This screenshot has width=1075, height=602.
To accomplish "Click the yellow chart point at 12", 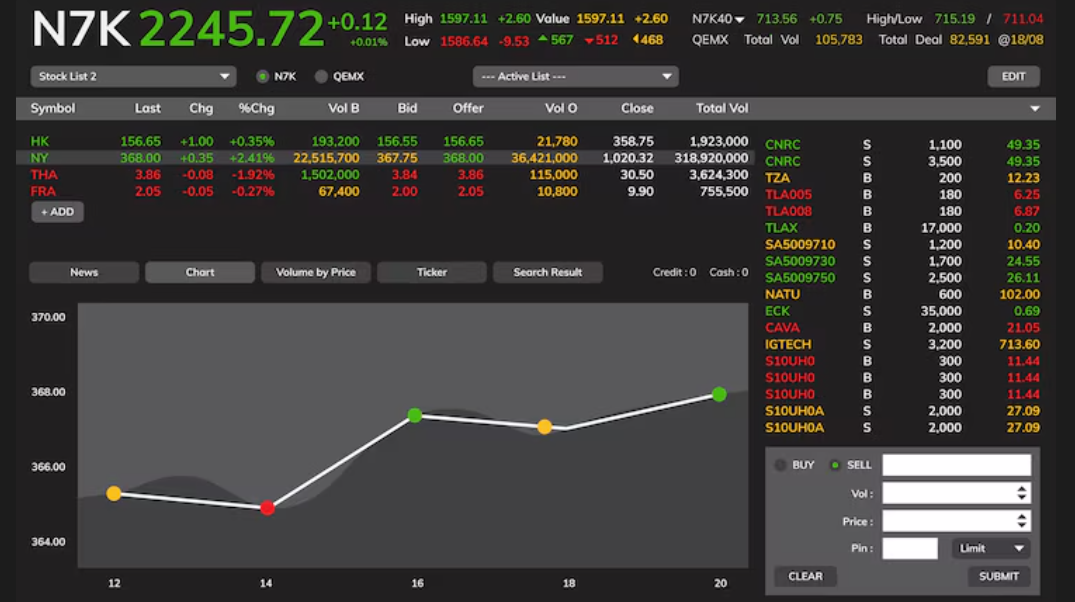I will 114,493.
